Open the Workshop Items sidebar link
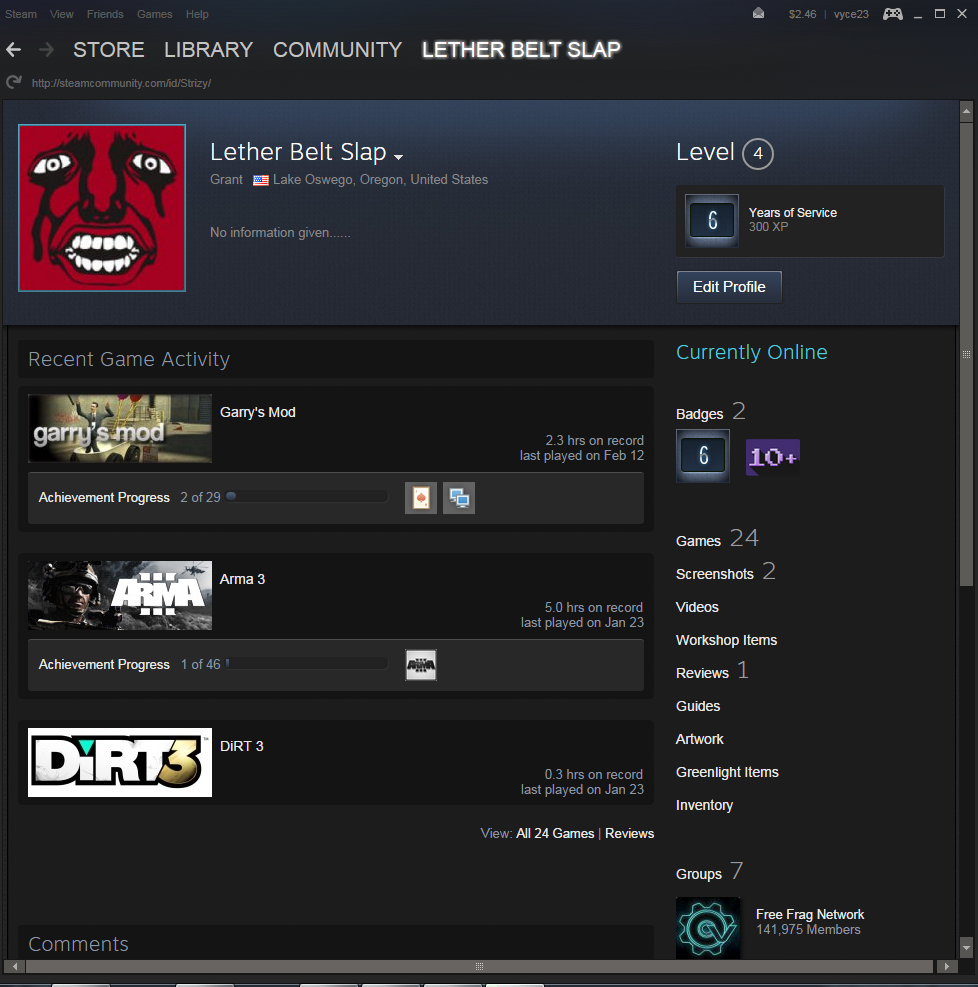Image resolution: width=978 pixels, height=987 pixels. (x=726, y=640)
